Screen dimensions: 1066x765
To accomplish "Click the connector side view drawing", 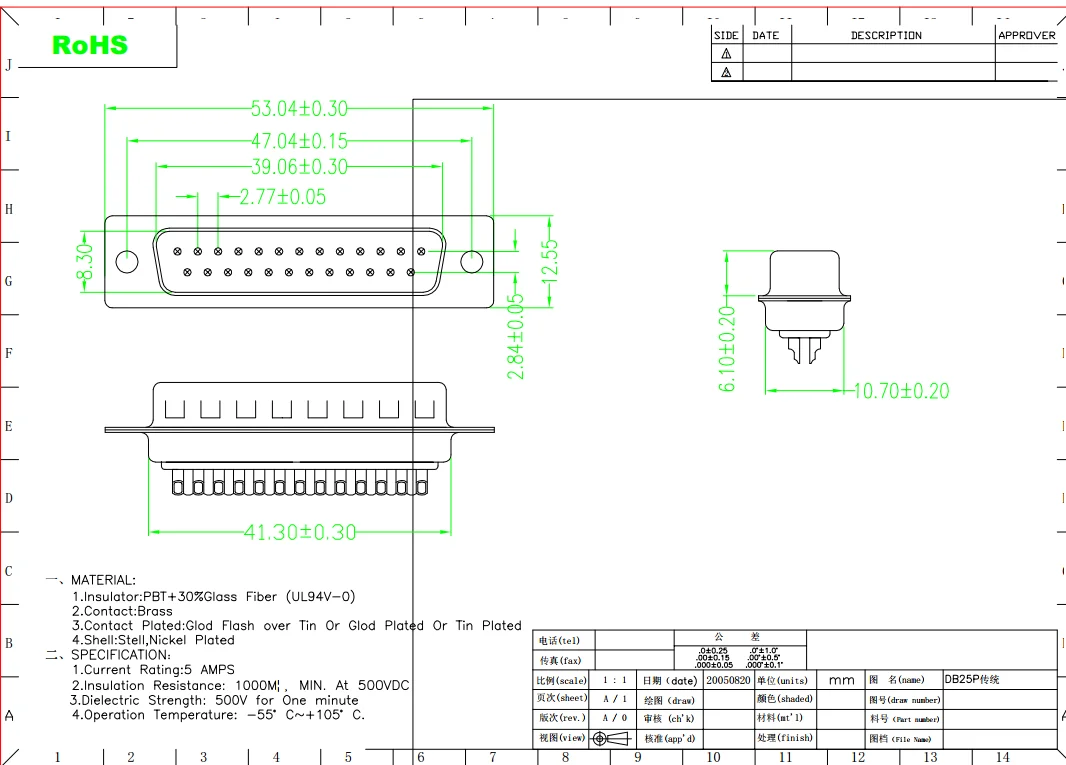I will click(804, 306).
